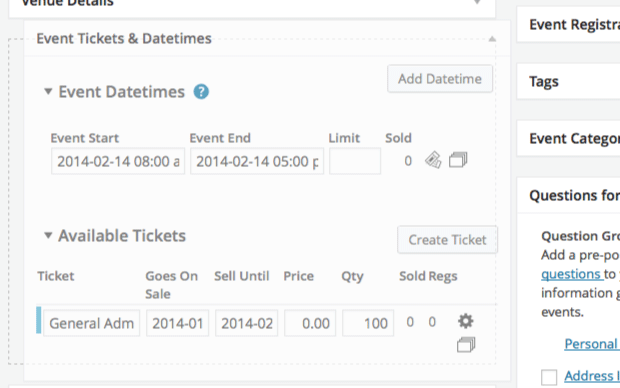Open the questions link in sidebar
The image size is (620, 388).
click(x=572, y=274)
